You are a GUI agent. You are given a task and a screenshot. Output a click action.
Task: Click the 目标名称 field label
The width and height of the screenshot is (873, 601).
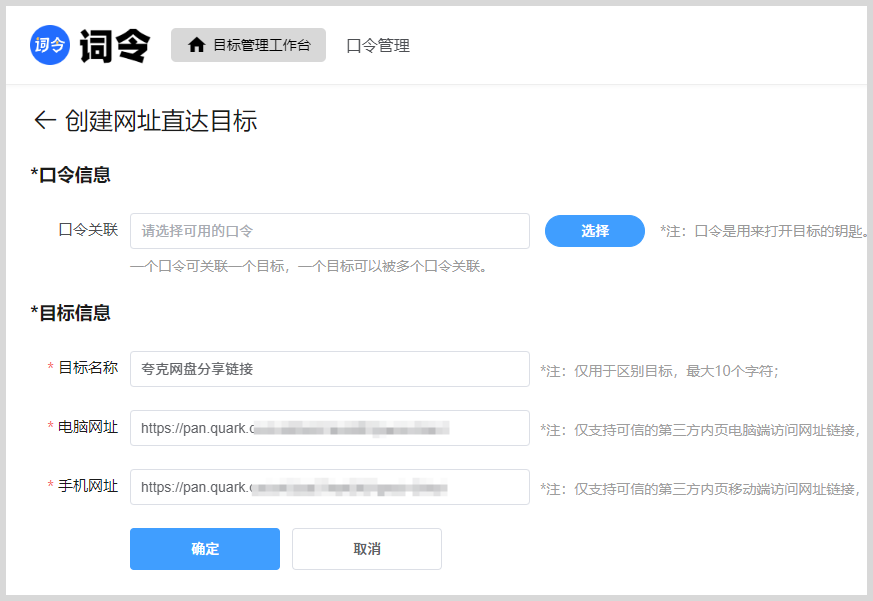click(88, 368)
